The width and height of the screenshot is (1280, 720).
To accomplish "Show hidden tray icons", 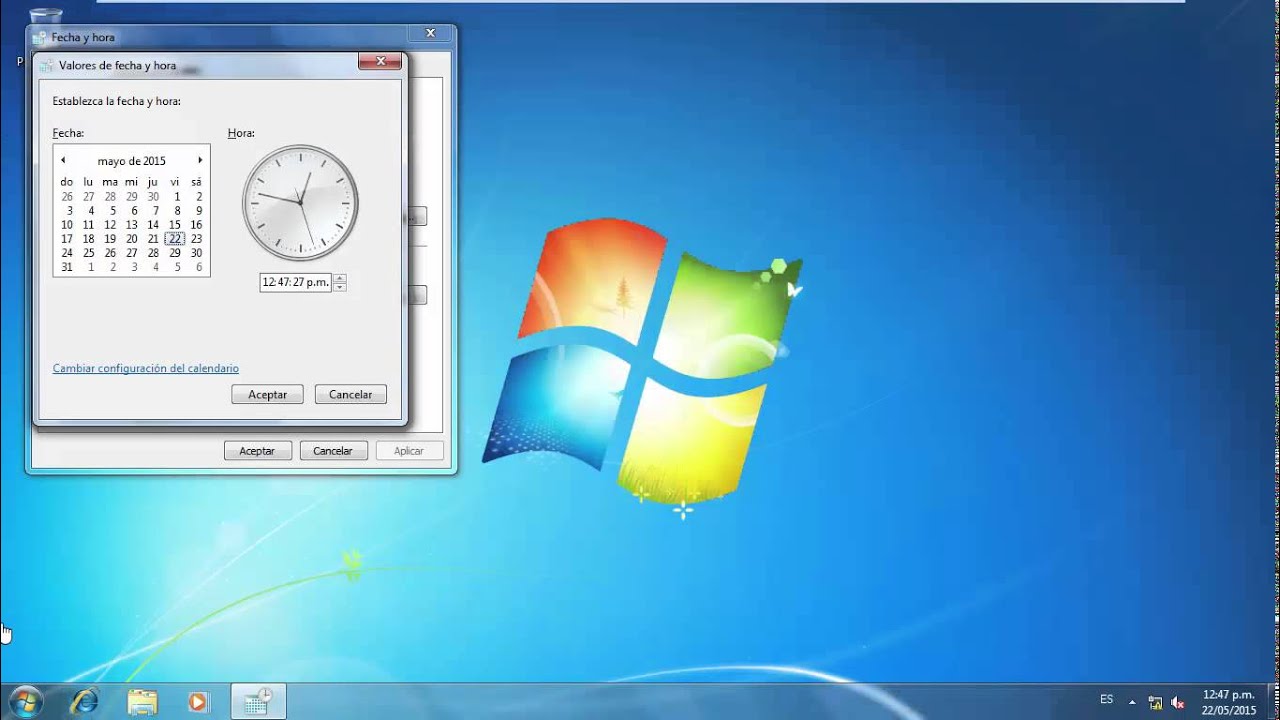I will pos(1132,702).
